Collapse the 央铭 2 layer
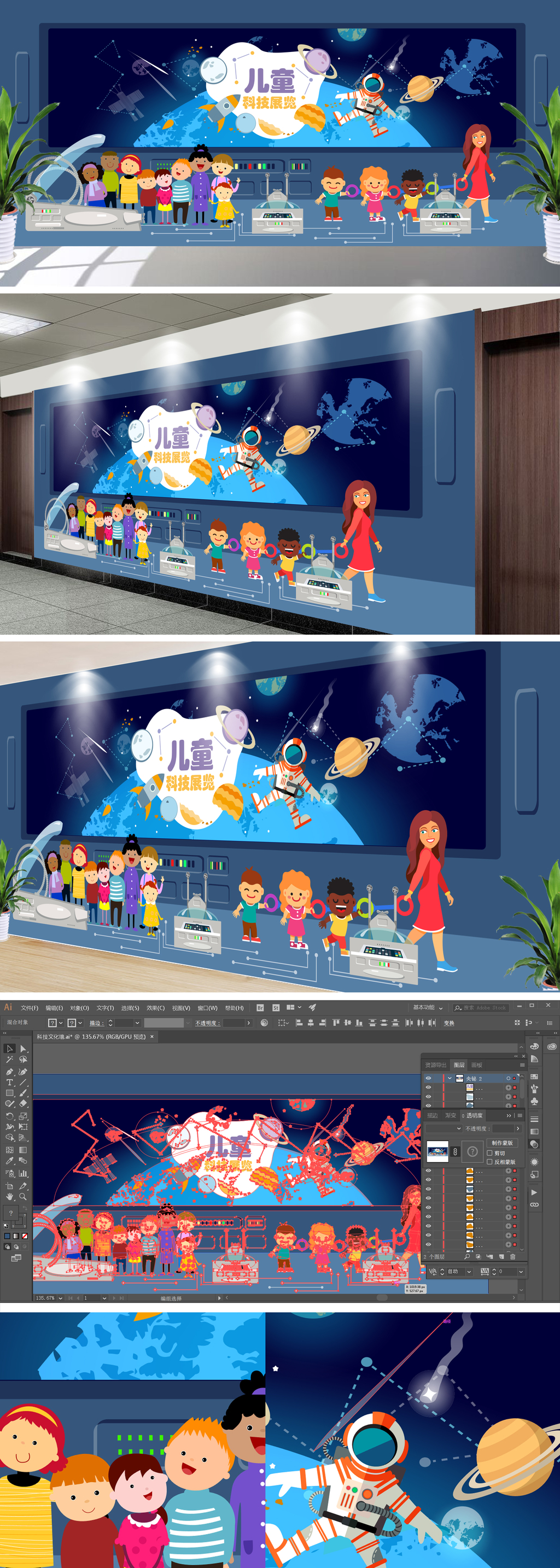 449,1078
